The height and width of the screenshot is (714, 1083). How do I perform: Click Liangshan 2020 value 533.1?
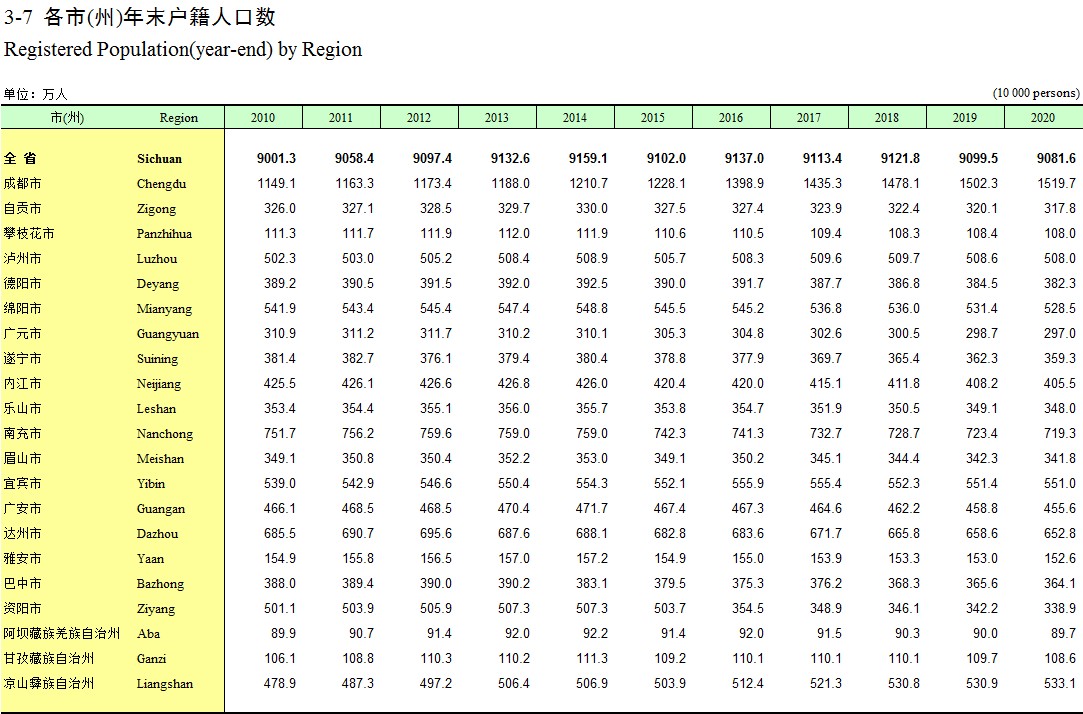tap(1060, 683)
